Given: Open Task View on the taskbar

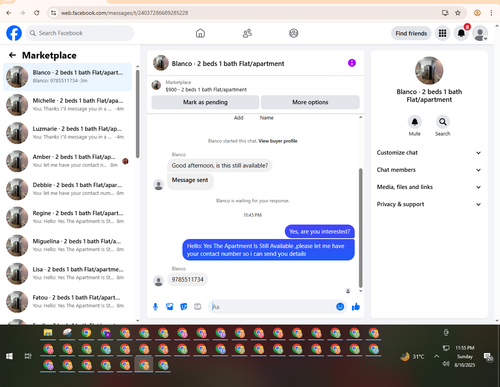Looking at the screenshot, I should point(28,356).
